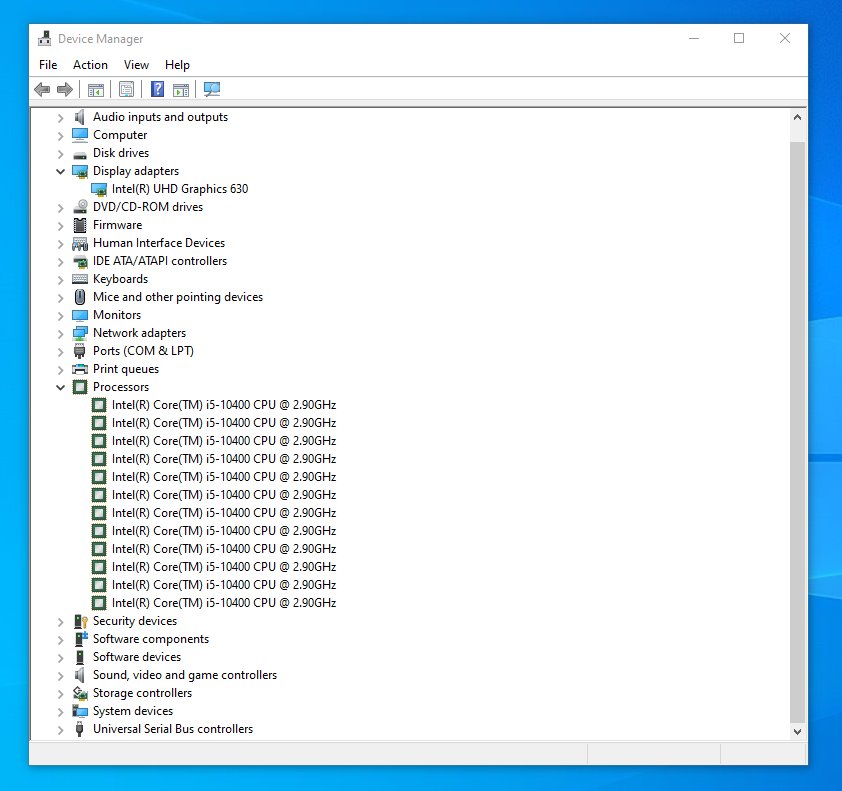
Task: Click Universal Serial Bus controllers icon
Action: tap(79, 729)
